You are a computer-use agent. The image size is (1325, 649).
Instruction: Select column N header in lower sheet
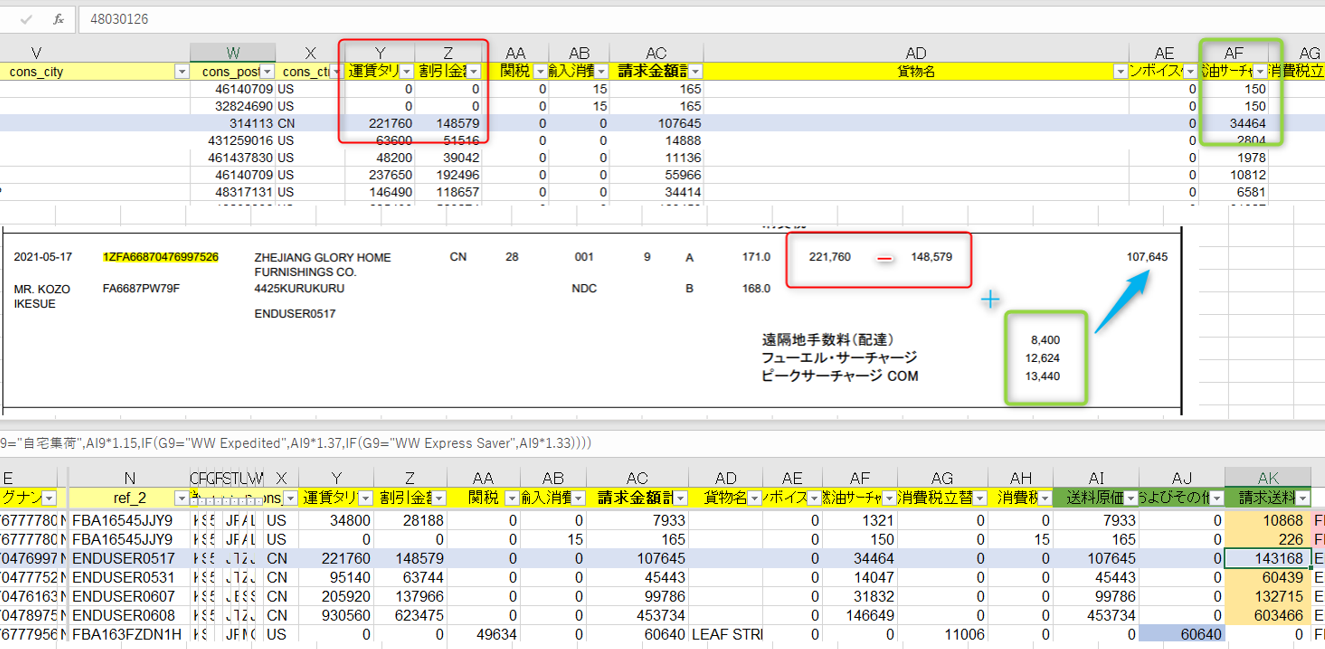click(x=130, y=478)
